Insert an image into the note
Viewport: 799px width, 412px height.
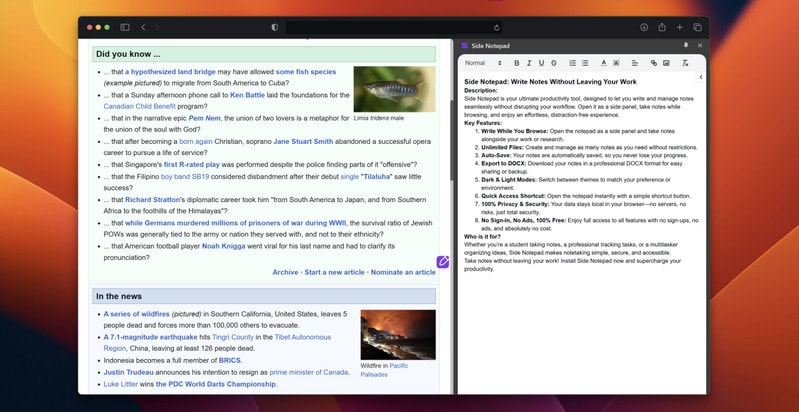pyautogui.click(x=666, y=63)
